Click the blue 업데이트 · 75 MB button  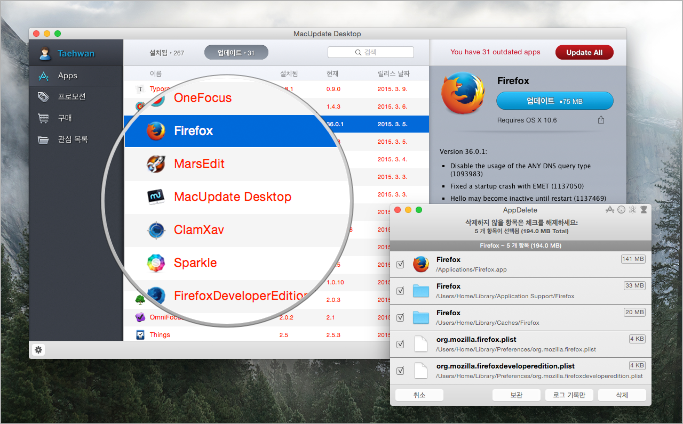(x=555, y=101)
